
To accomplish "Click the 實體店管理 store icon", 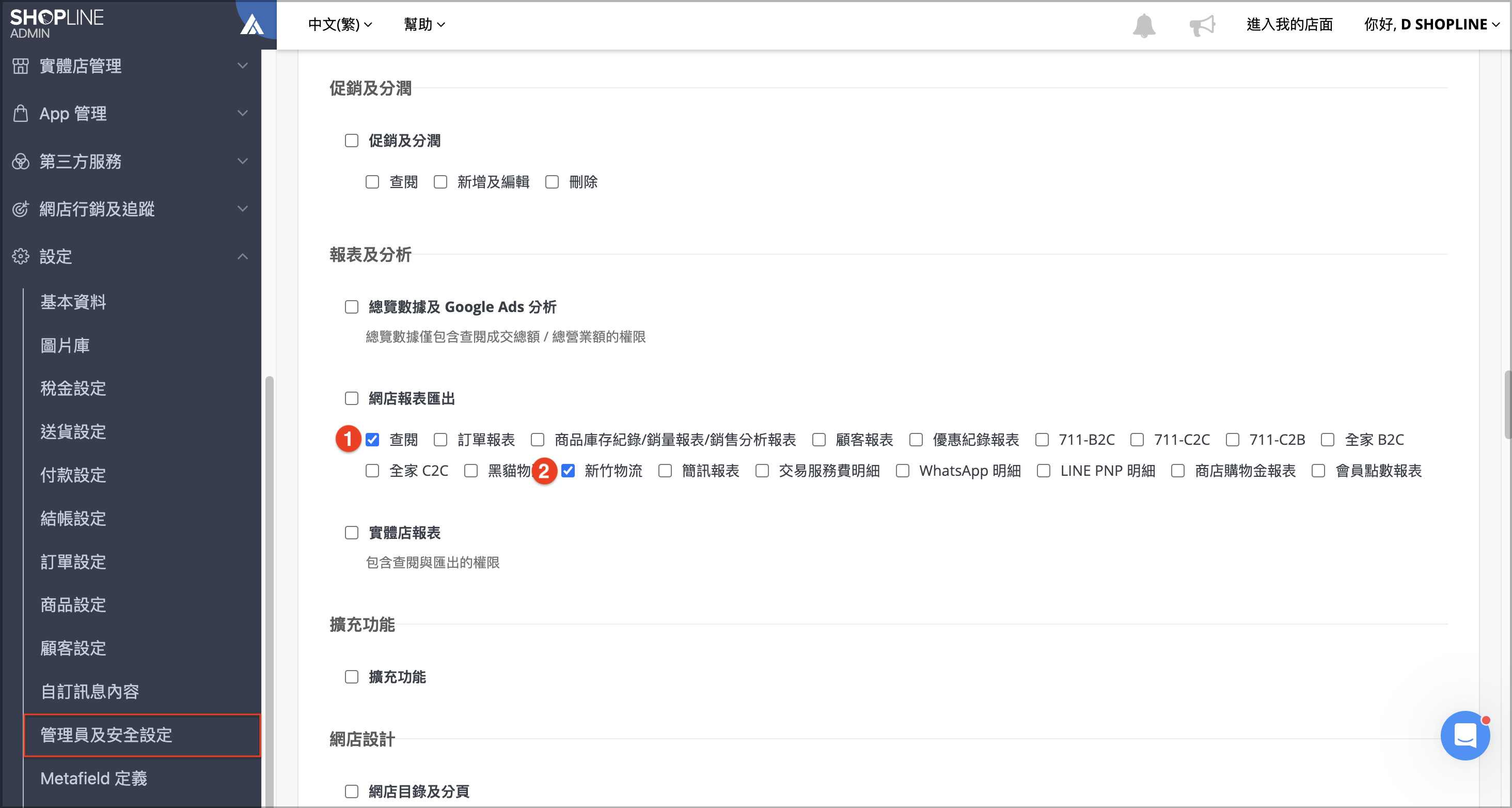I will 21,66.
